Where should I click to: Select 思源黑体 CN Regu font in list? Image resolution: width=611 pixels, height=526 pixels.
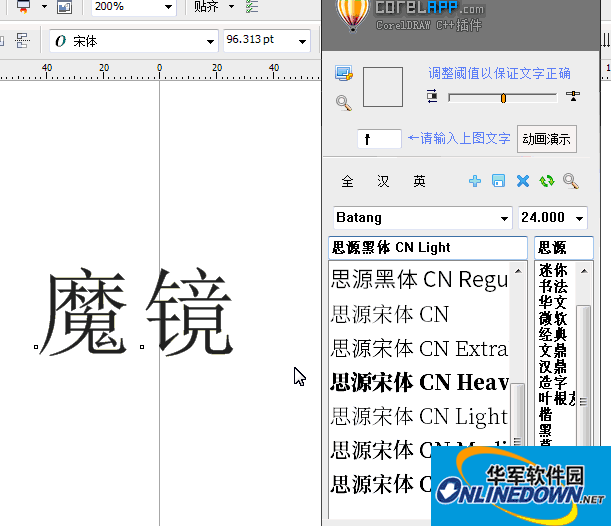[x=419, y=279]
